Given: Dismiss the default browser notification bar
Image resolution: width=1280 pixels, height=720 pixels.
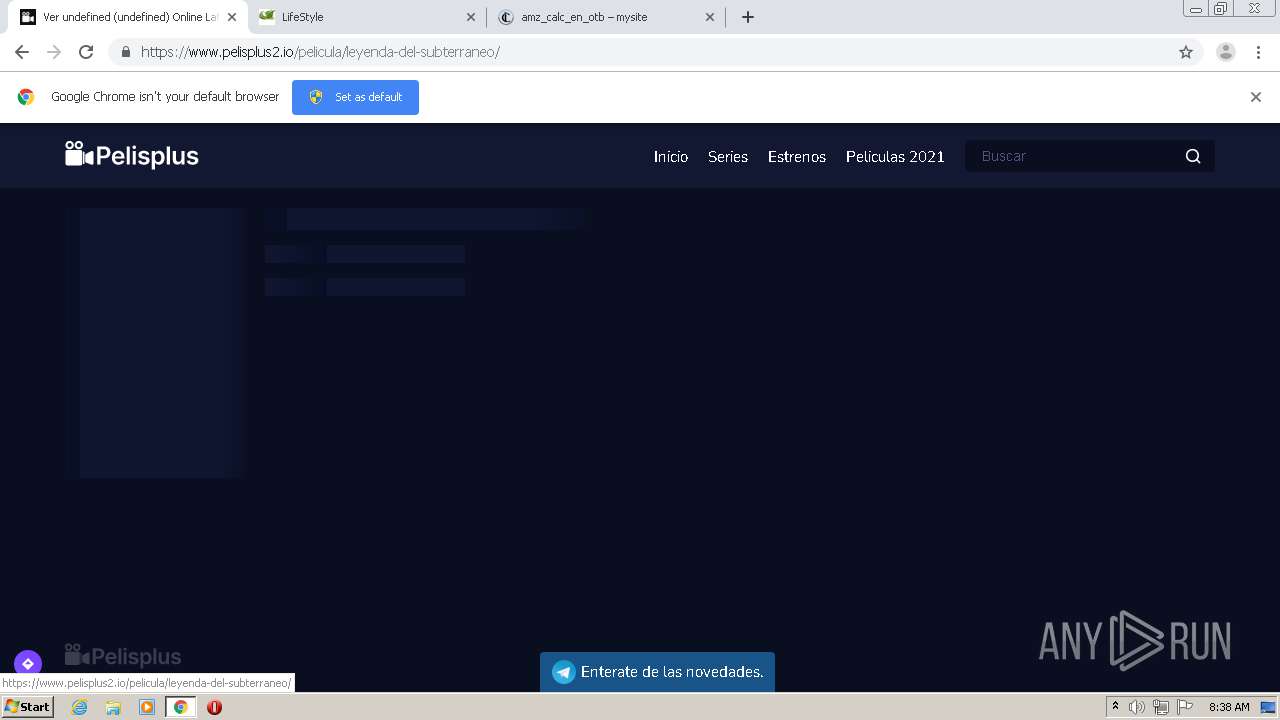Looking at the screenshot, I should click(1256, 97).
